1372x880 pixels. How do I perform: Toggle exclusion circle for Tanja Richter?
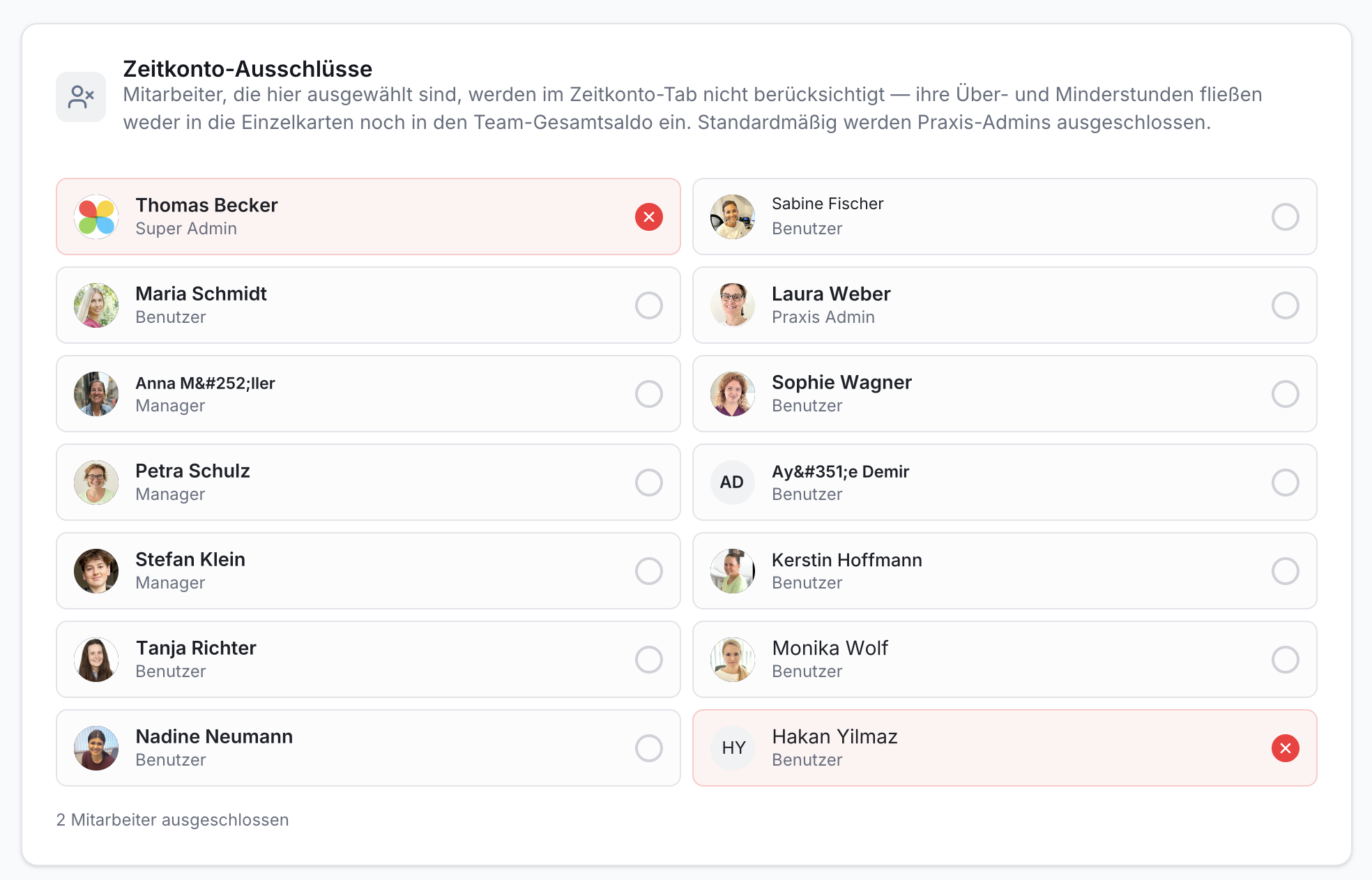click(648, 660)
